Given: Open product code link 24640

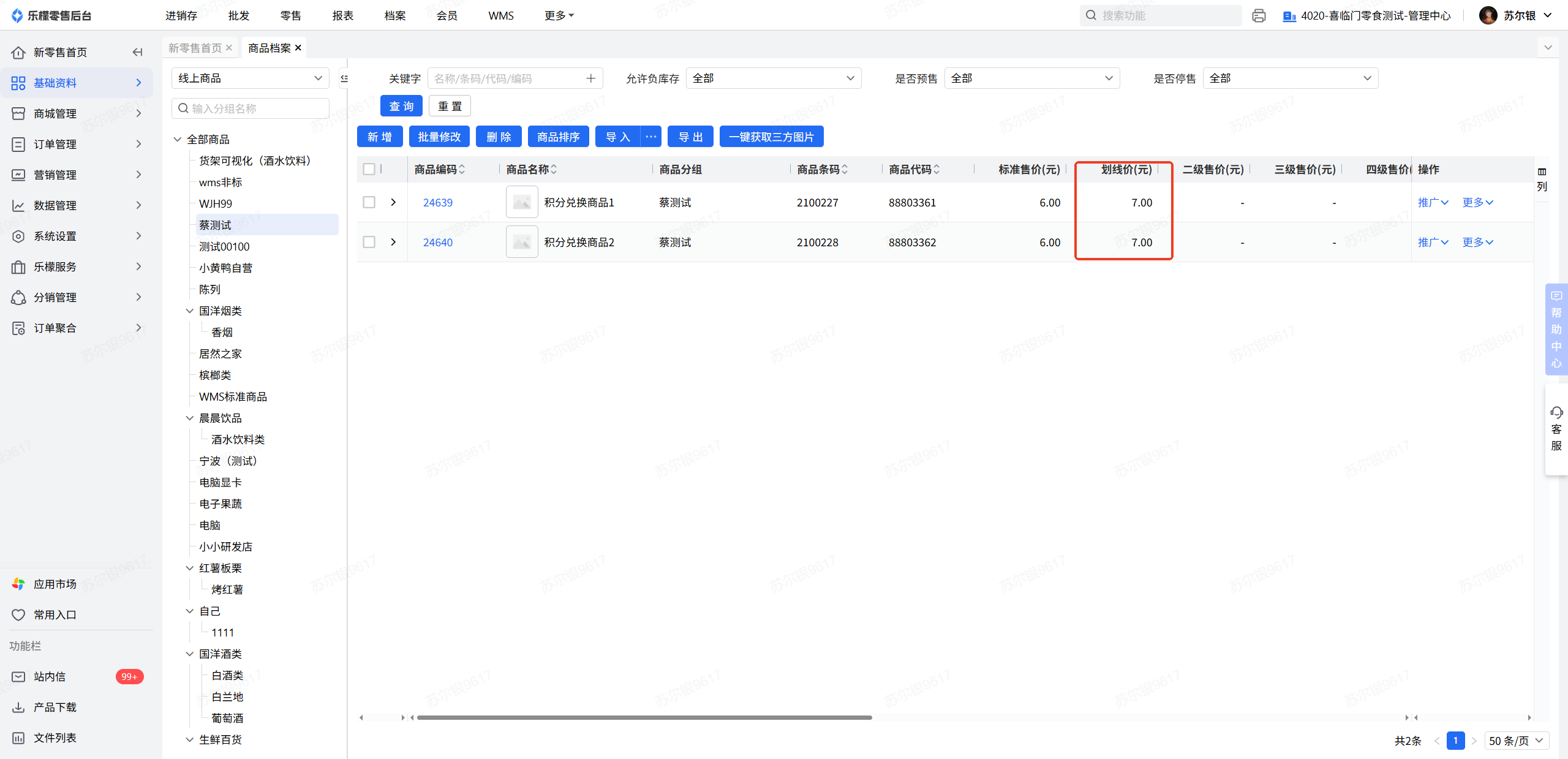Looking at the screenshot, I should pyautogui.click(x=437, y=242).
